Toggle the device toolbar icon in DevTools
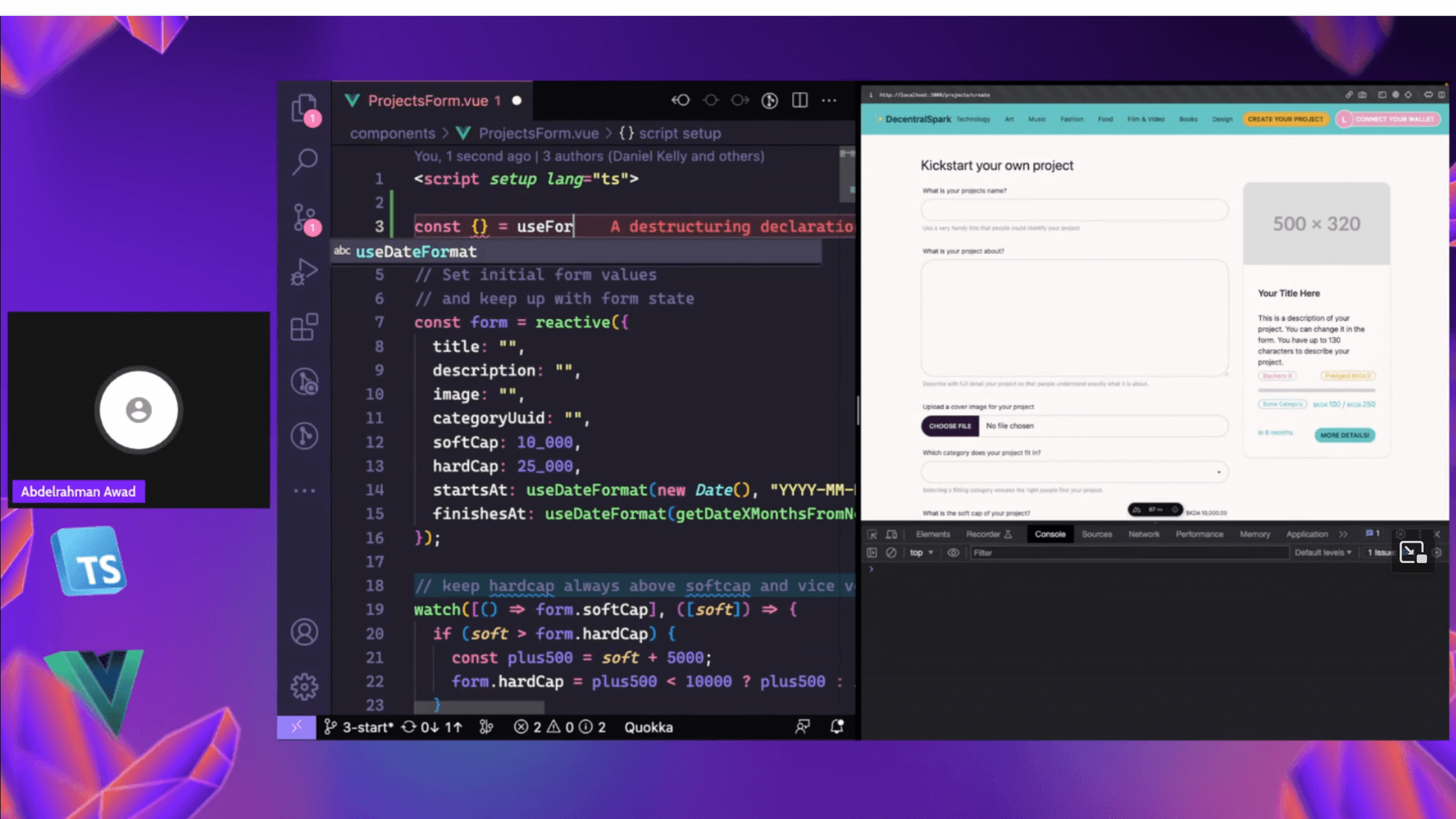1456x819 pixels. pos(891,534)
